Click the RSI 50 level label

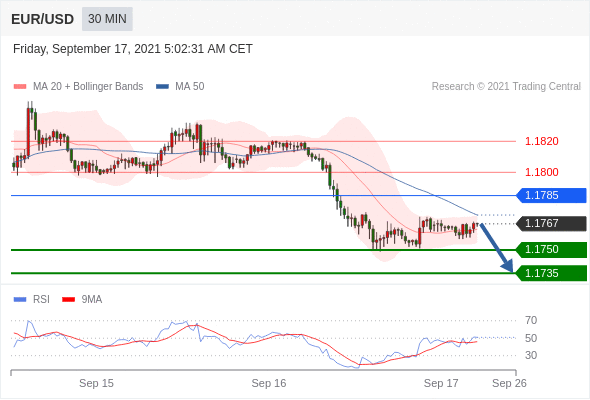click(x=531, y=338)
